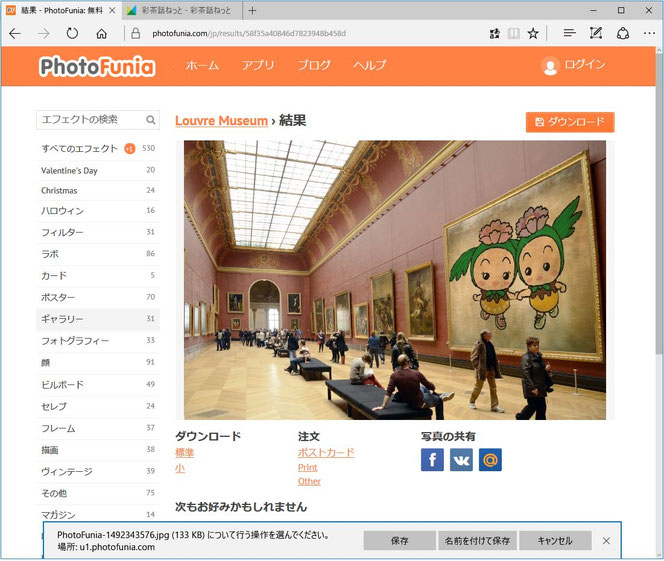The width and height of the screenshot is (664, 561).
Task: Open ヘルプ in site navigation
Action: (x=370, y=65)
